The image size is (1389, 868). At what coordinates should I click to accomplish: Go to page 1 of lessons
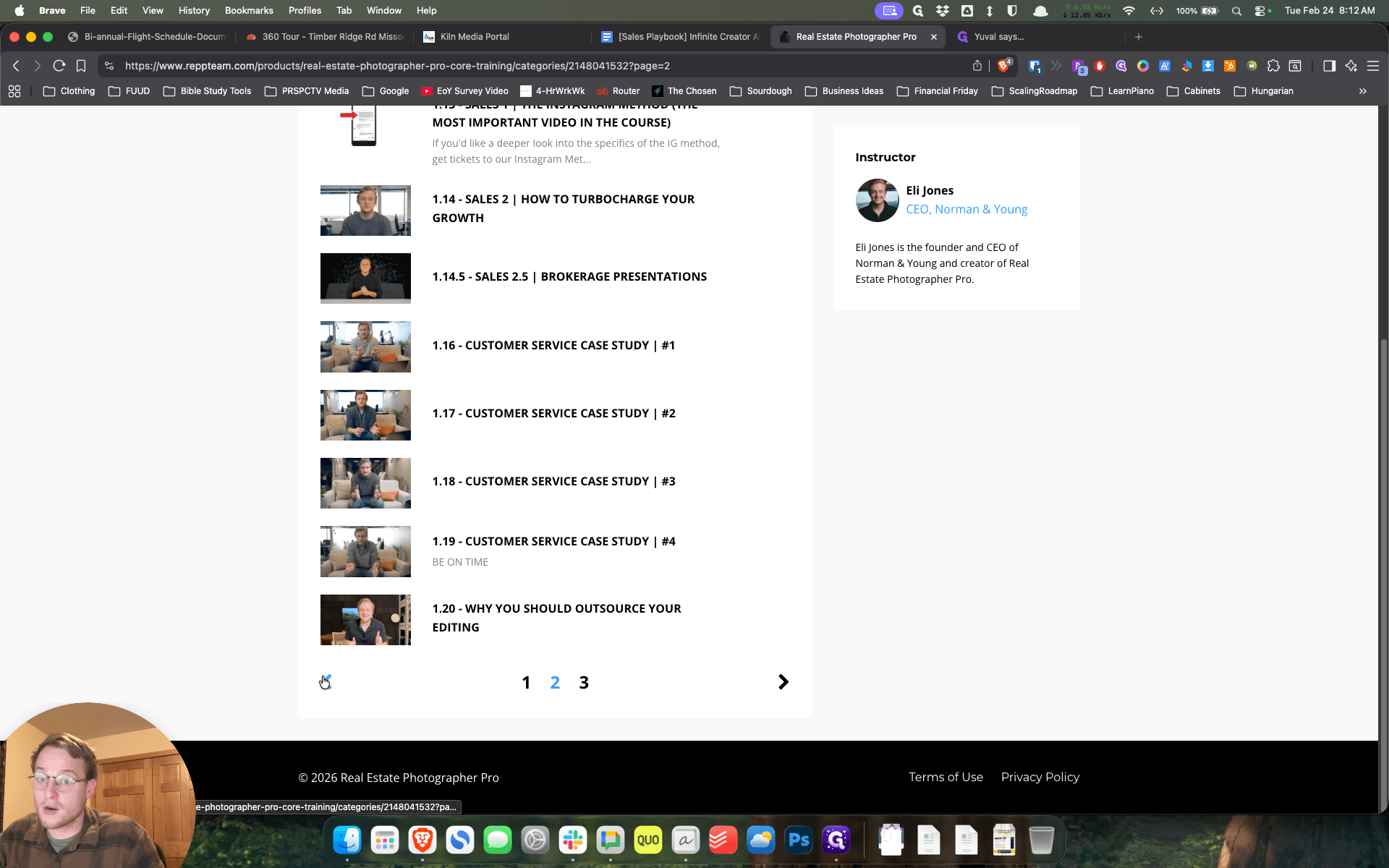526,682
